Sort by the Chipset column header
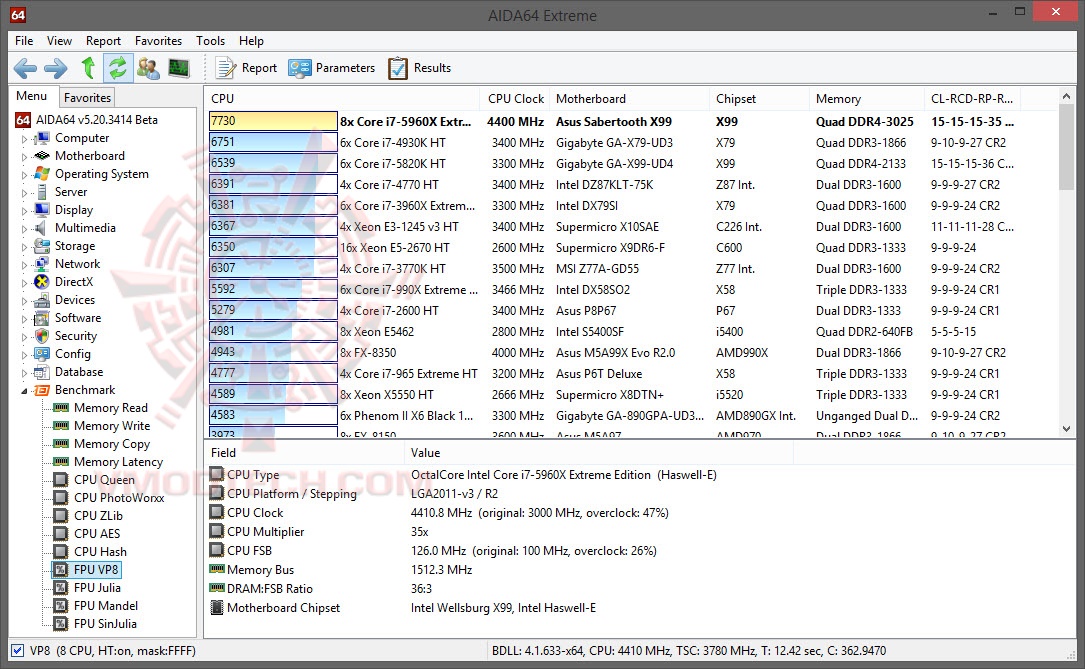The width and height of the screenshot is (1085, 669). tap(758, 98)
